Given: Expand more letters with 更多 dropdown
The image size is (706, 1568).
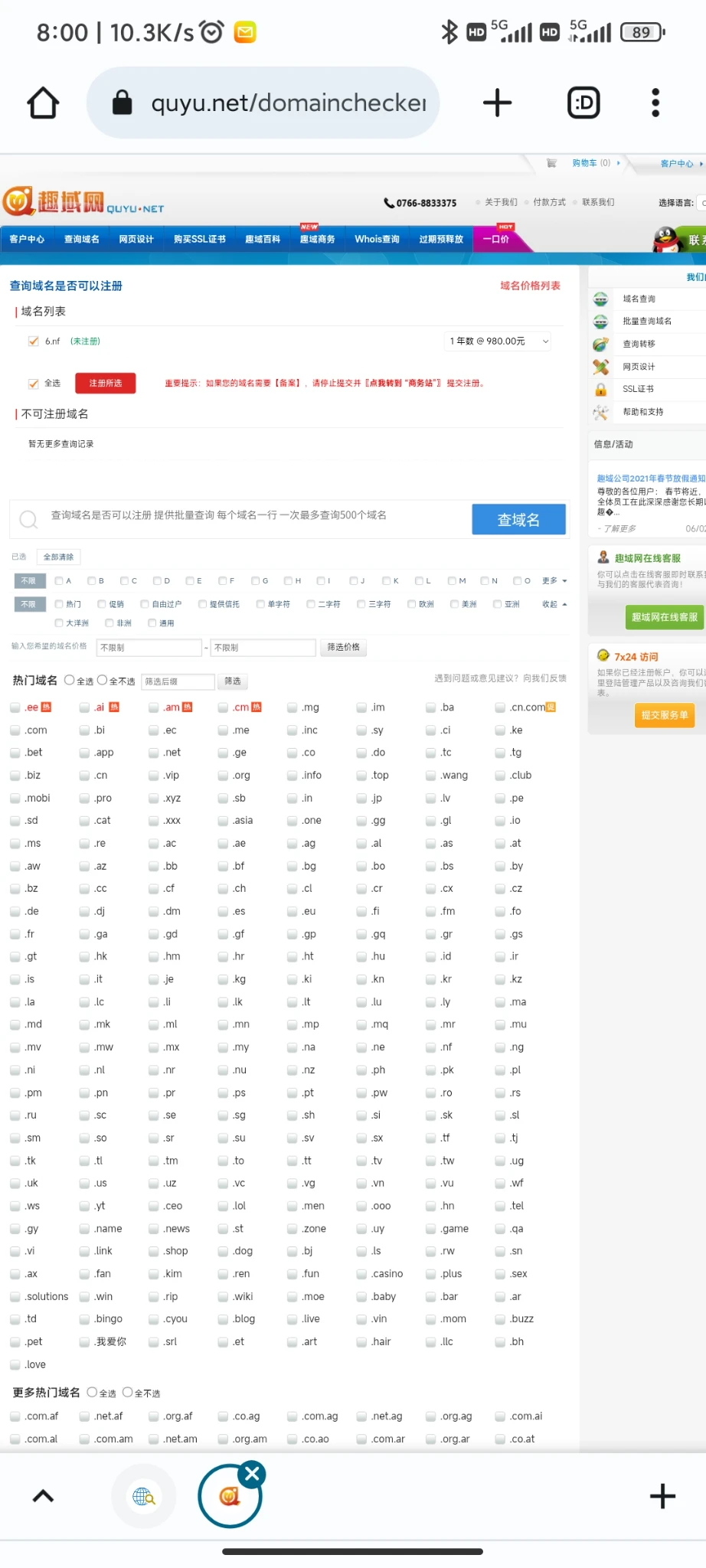Looking at the screenshot, I should click(x=554, y=581).
